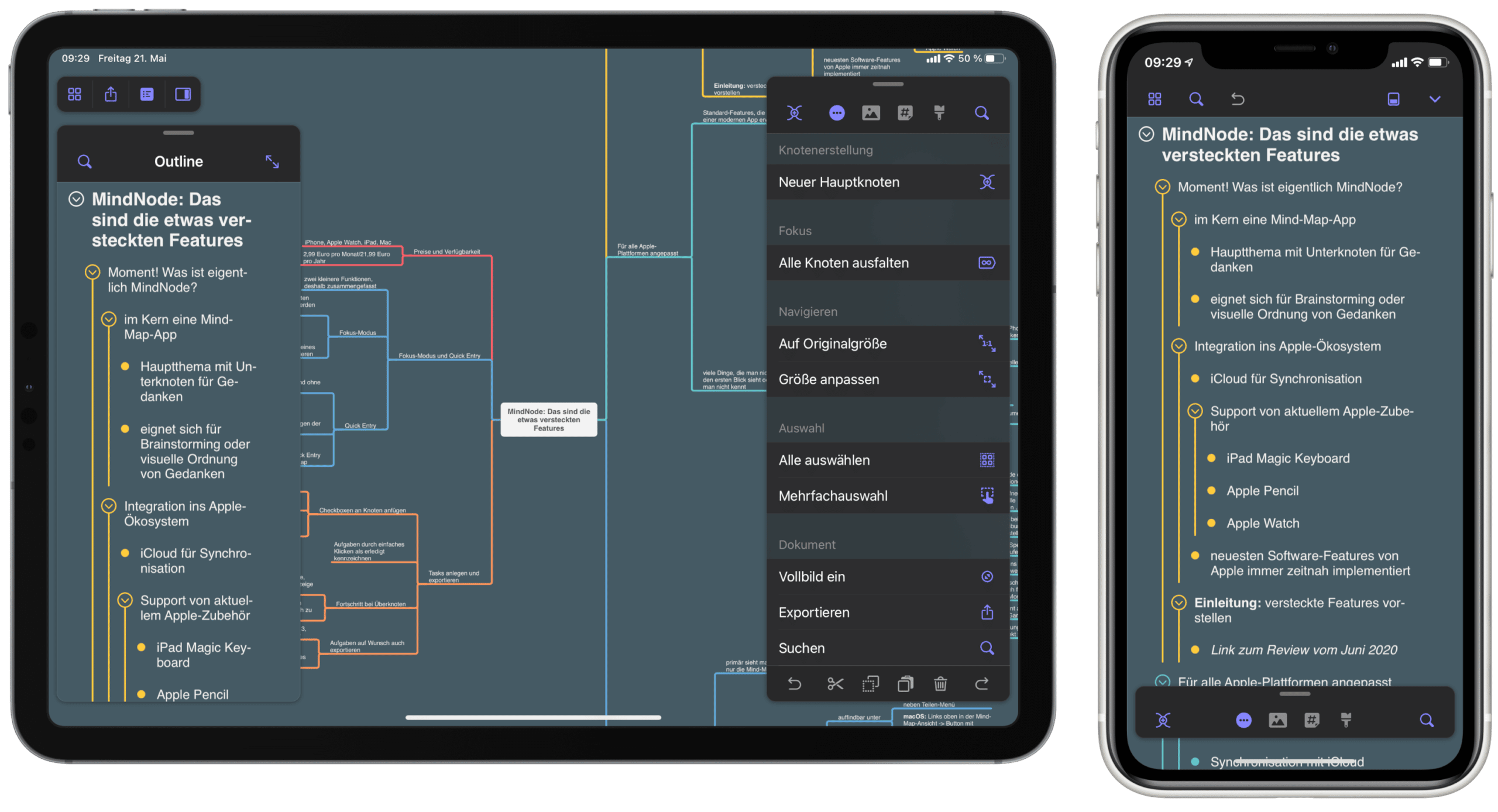Collapse 'Support von aktuellem Apple-Zubehör' in iPad outline
Viewport: 1498px width, 812px height.
pyautogui.click(x=125, y=600)
